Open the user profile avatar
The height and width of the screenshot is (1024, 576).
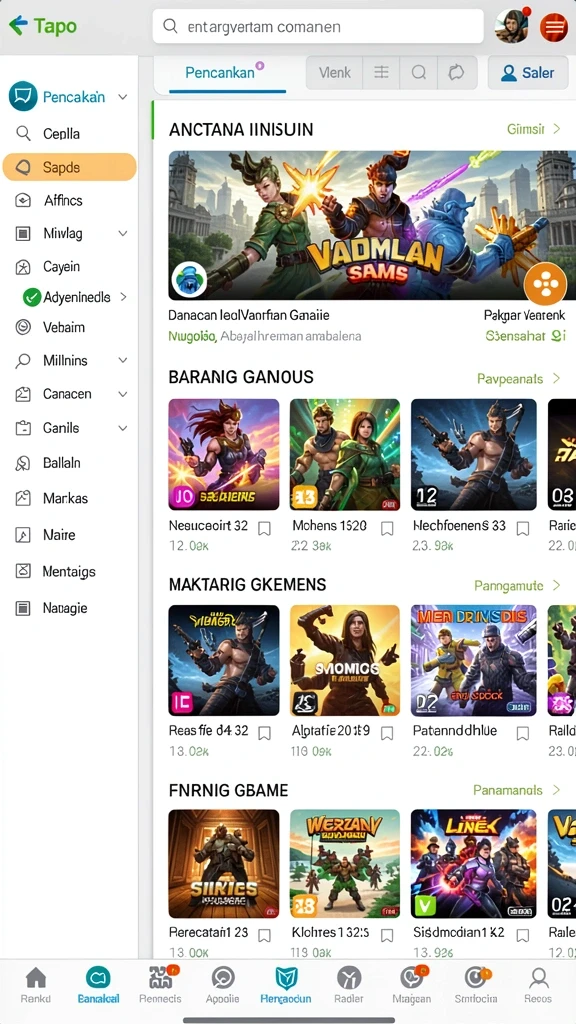pyautogui.click(x=511, y=27)
